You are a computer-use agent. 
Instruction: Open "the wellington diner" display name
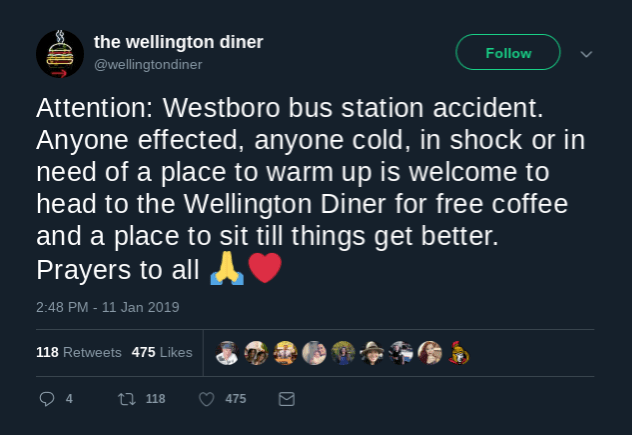(178, 42)
